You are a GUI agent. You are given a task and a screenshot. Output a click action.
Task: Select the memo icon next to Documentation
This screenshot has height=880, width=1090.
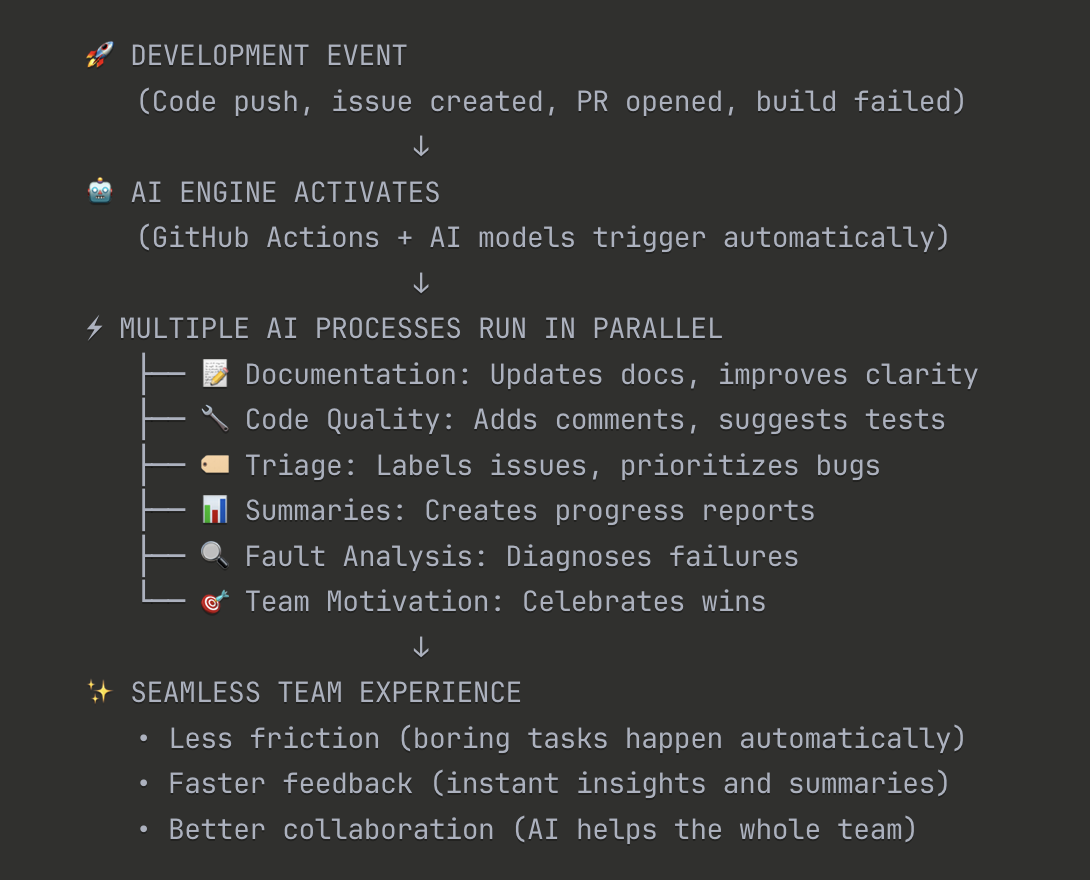(215, 374)
